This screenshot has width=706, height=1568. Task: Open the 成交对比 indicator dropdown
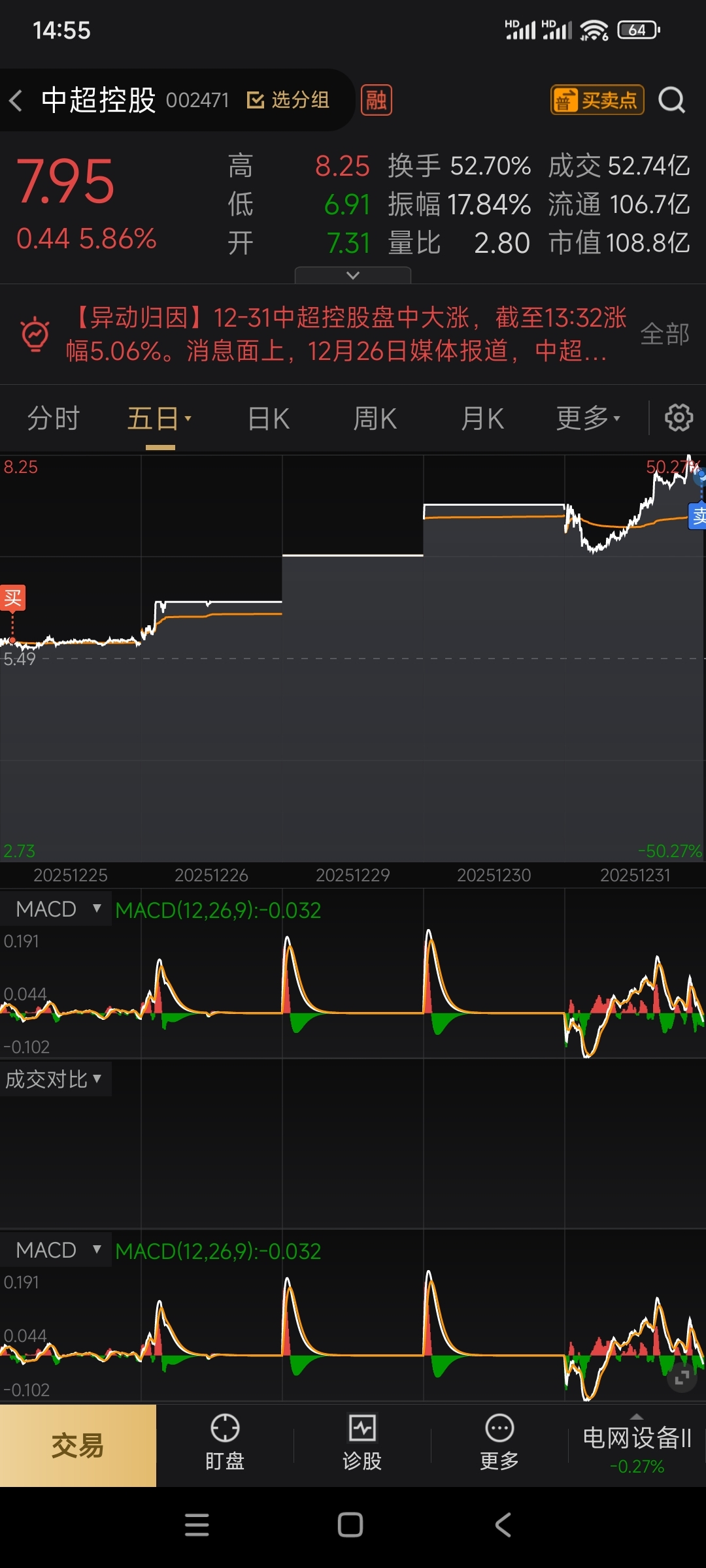click(55, 1079)
